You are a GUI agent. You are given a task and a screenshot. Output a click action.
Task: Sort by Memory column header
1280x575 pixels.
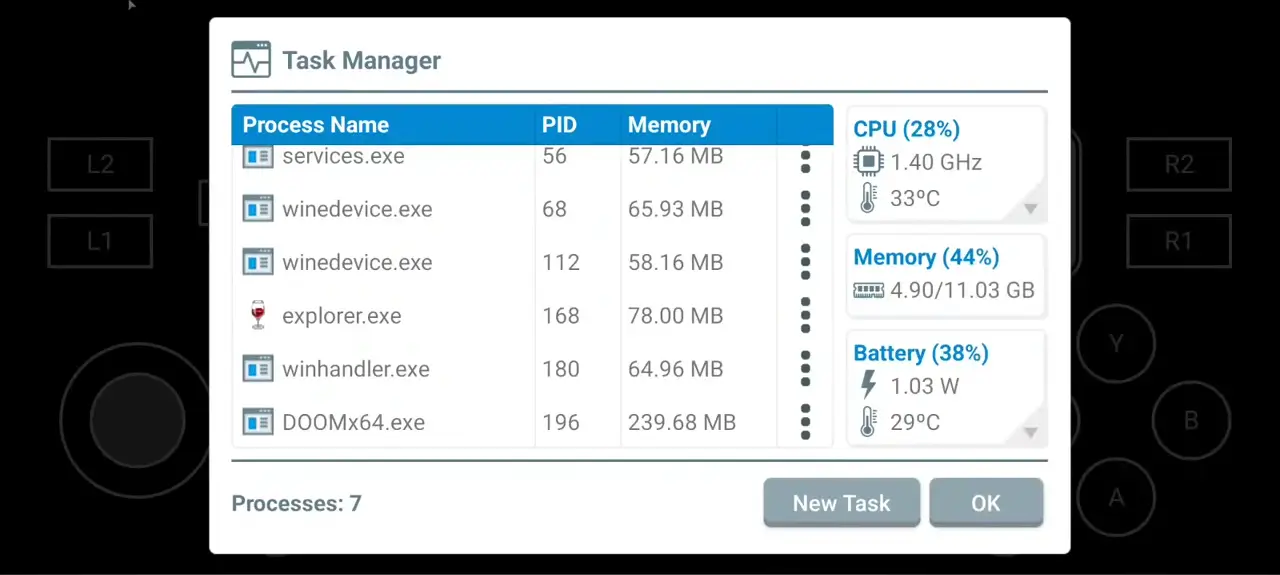point(669,125)
